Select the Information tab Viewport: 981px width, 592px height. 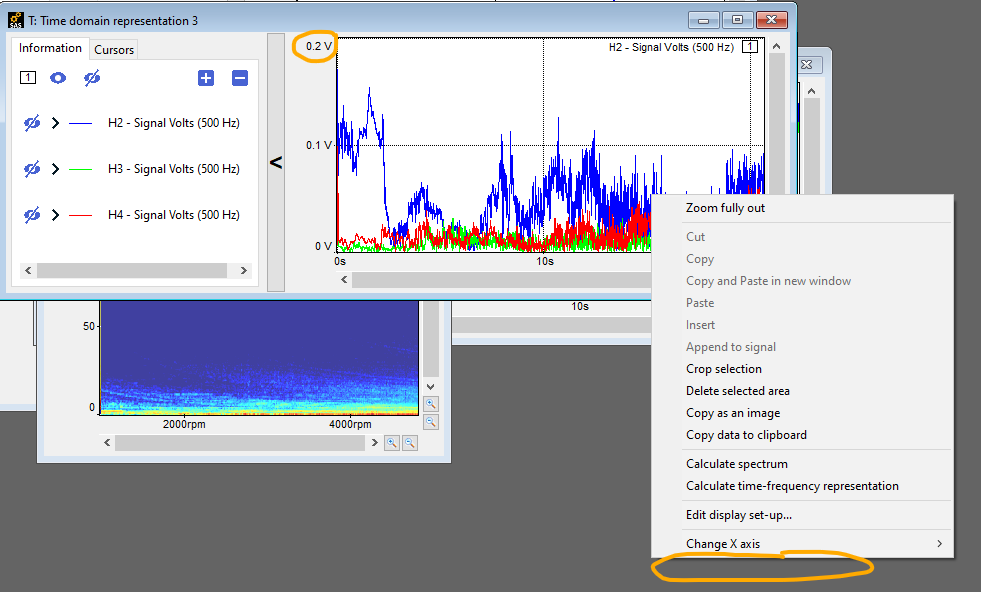point(50,48)
